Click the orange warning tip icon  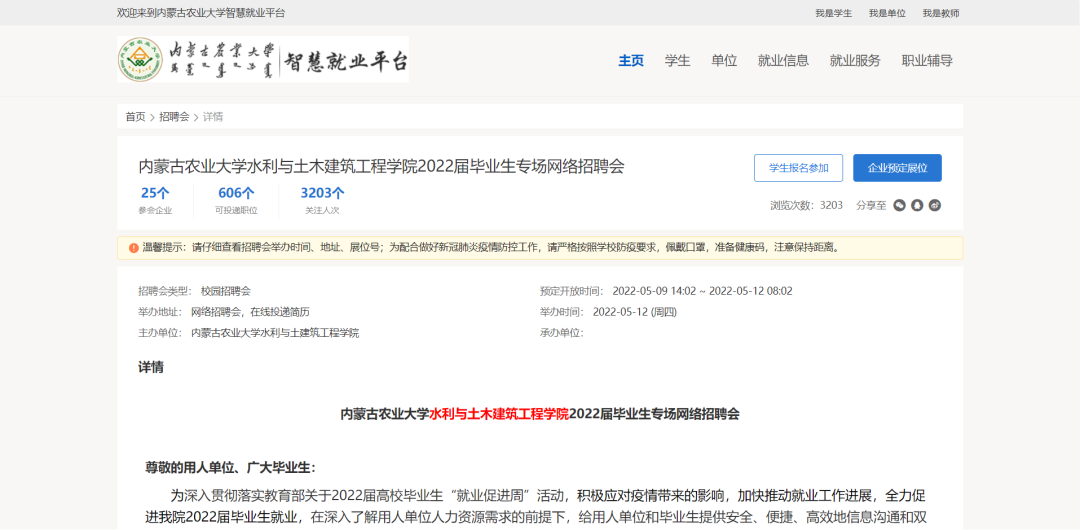coord(133,247)
